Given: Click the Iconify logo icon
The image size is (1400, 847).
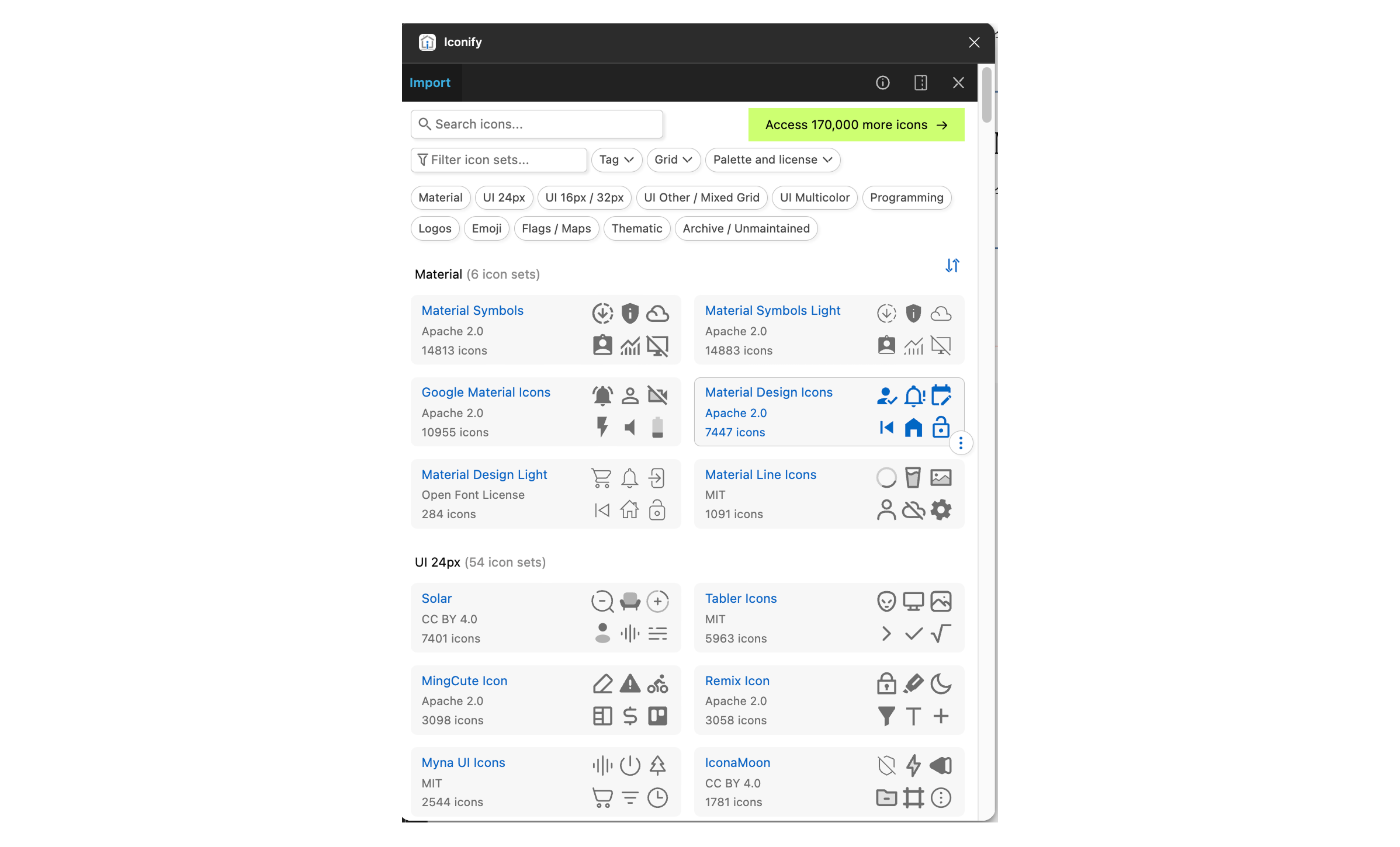Looking at the screenshot, I should pos(427,42).
